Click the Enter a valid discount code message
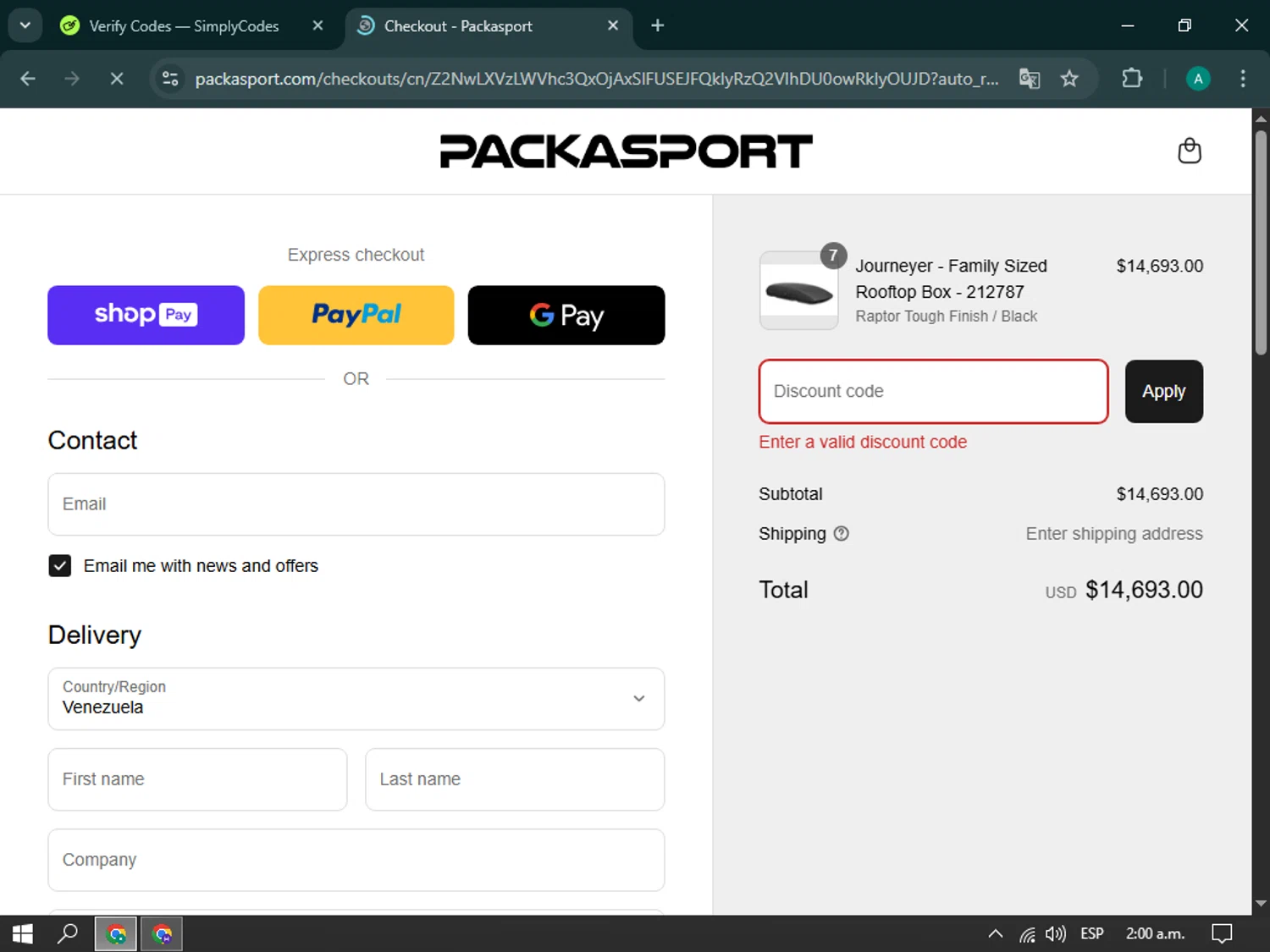Image resolution: width=1270 pixels, height=952 pixels. pyautogui.click(x=863, y=442)
